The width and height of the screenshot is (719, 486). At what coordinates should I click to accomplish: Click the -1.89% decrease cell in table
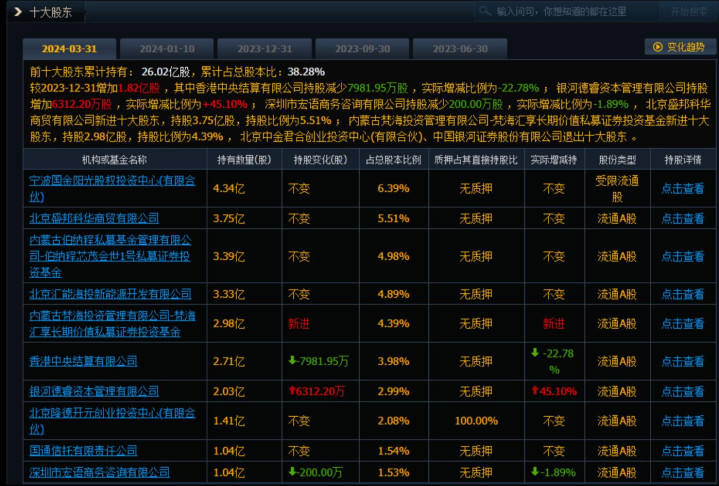coord(553,472)
